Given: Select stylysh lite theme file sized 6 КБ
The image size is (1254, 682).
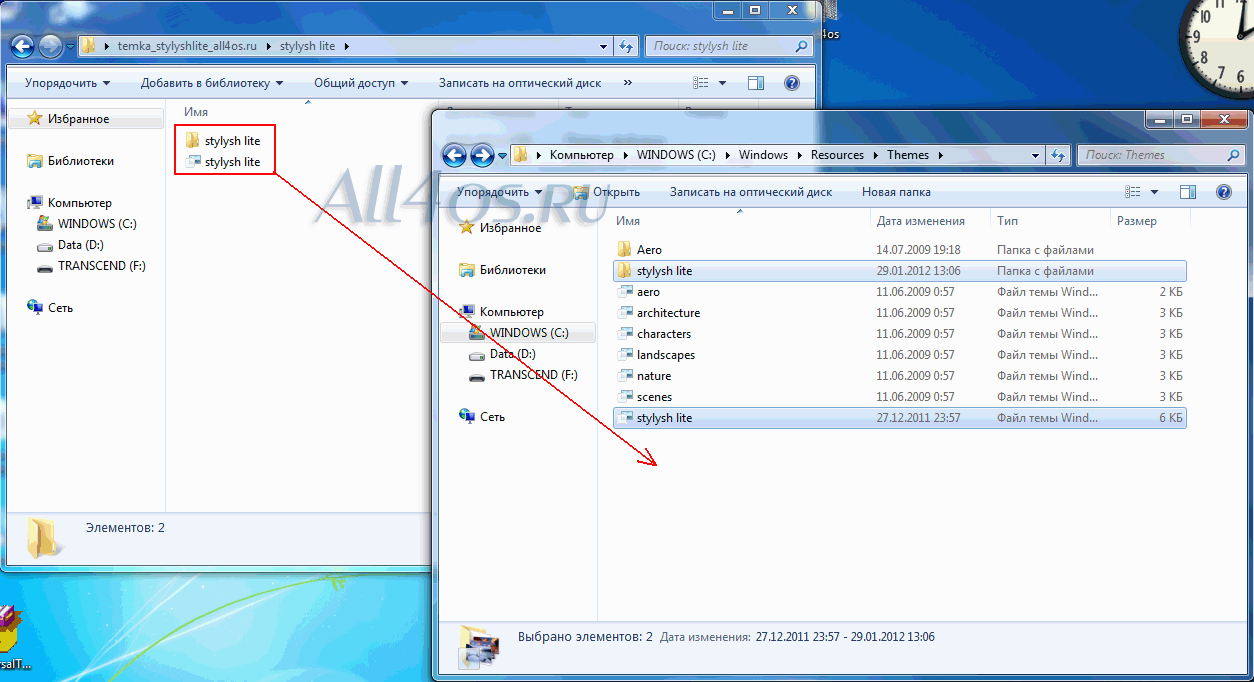Looking at the screenshot, I should [x=900, y=418].
